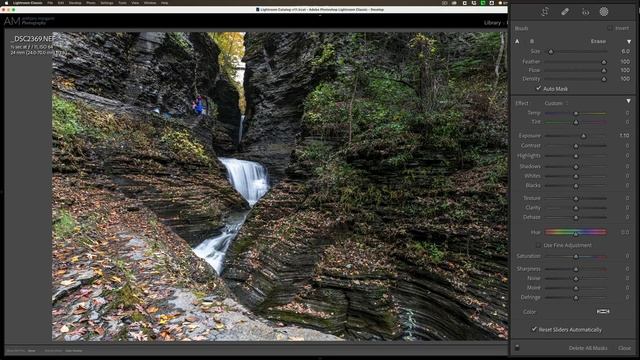This screenshot has height=360, width=640.
Task: Select the Crop Overlay tool icon
Action: pyautogui.click(x=544, y=12)
